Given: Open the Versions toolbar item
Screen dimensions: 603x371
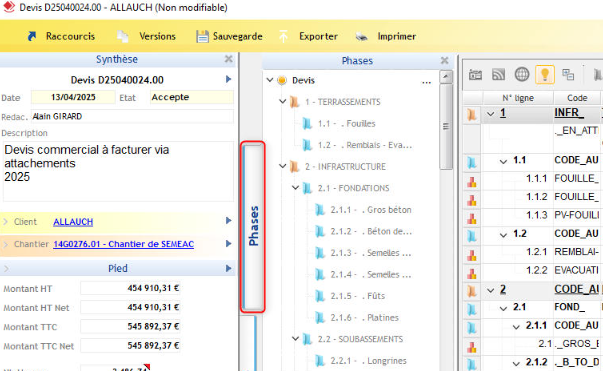Looking at the screenshot, I should coord(147,36).
